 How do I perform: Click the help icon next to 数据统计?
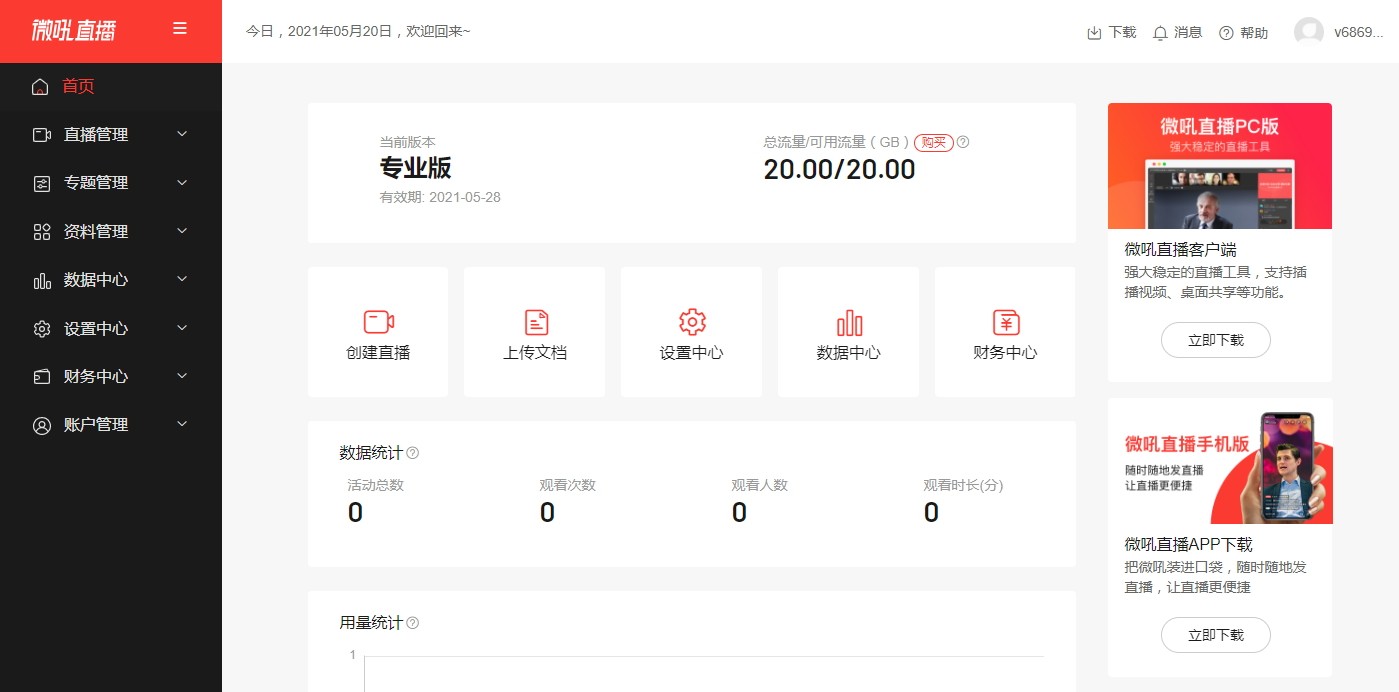pos(413,453)
